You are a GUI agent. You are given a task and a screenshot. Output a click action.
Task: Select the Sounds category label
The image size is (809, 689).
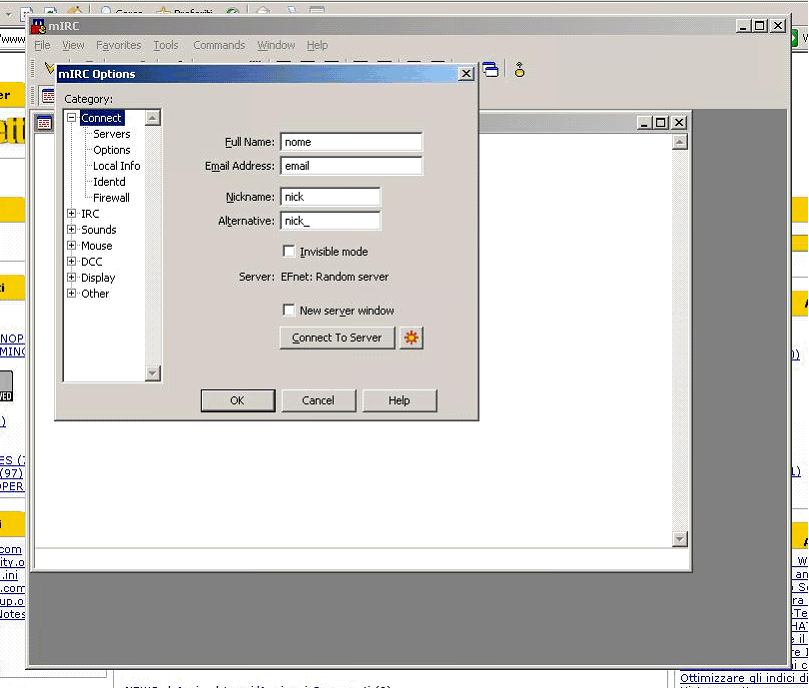99,230
